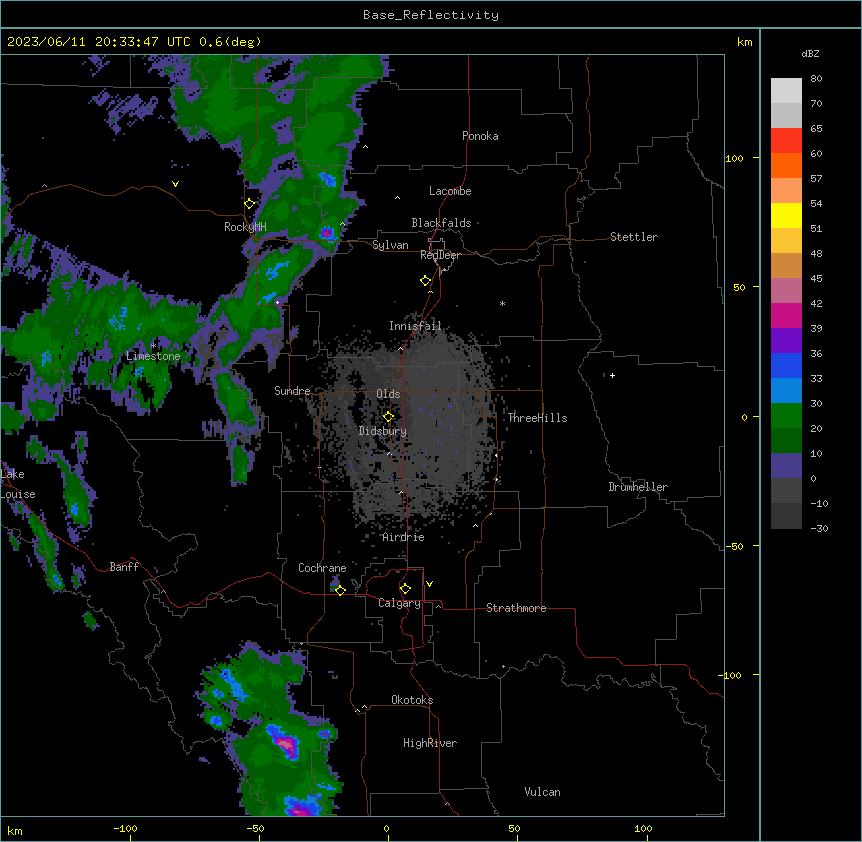Viewport: 862px width, 842px height.
Task: Click the Cochrane label
Action: tap(322, 568)
